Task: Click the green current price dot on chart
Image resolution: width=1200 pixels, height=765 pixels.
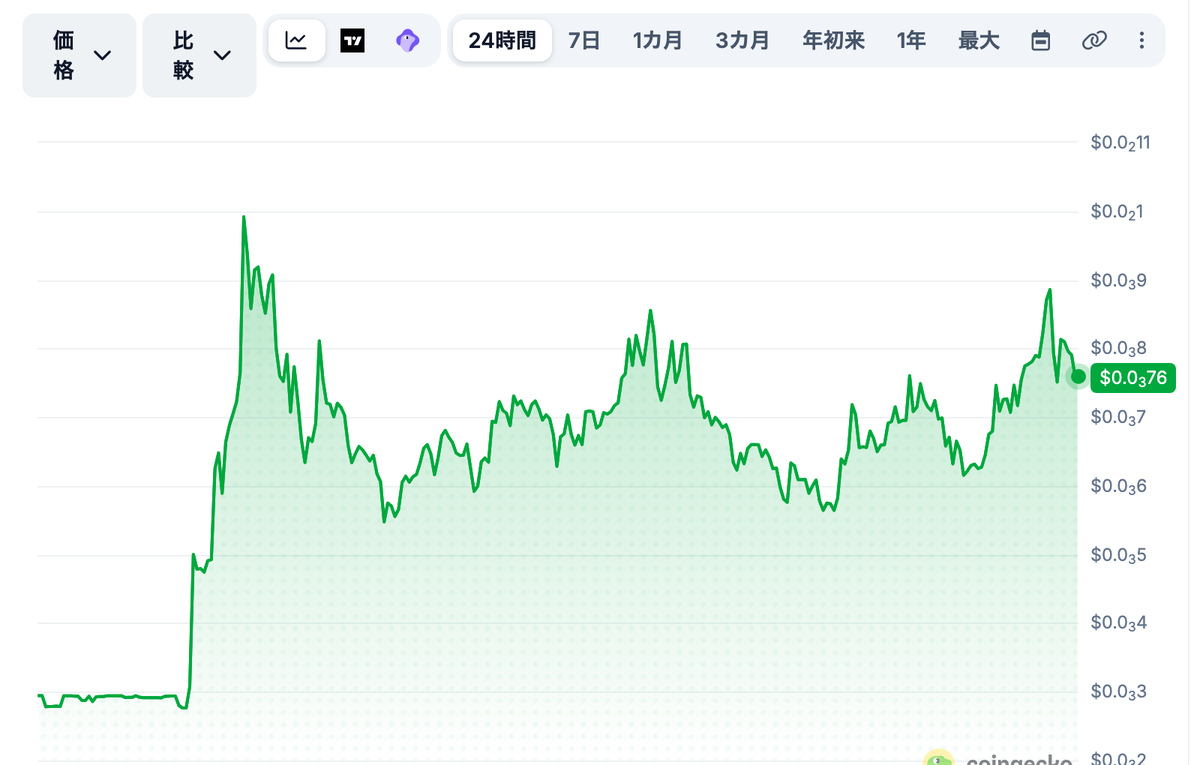Action: tap(1077, 377)
